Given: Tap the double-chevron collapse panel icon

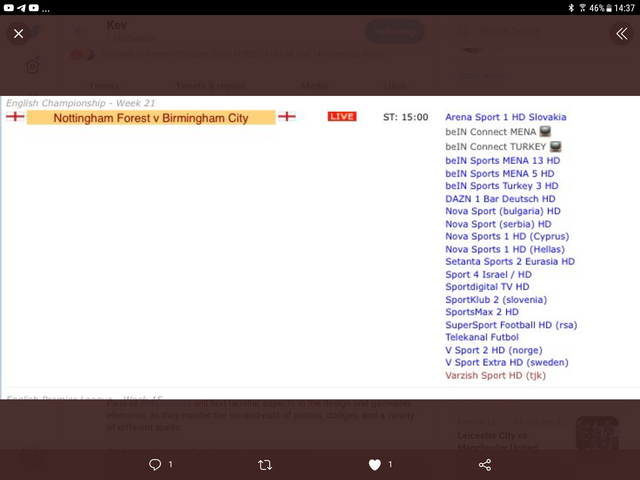Looking at the screenshot, I should tap(622, 33).
